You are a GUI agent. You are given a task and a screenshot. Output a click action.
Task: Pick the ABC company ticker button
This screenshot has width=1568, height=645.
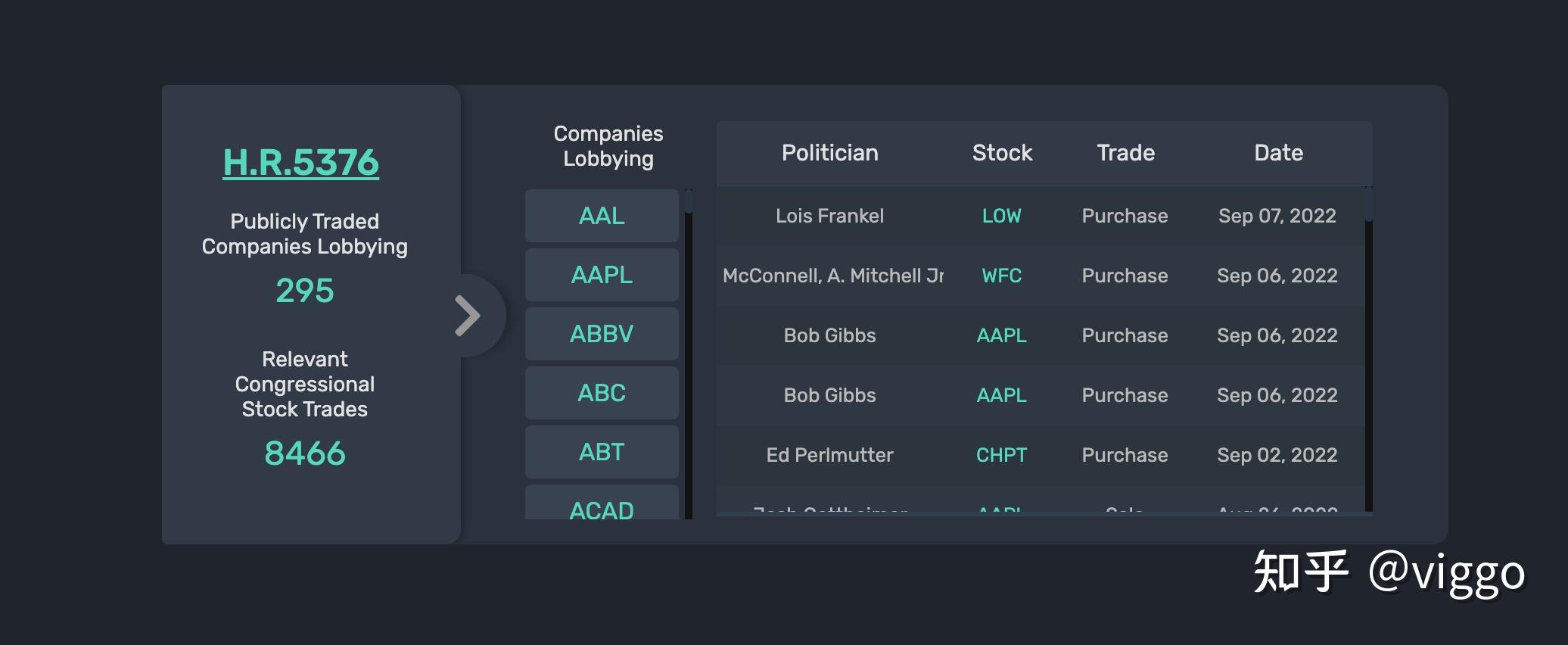(602, 393)
